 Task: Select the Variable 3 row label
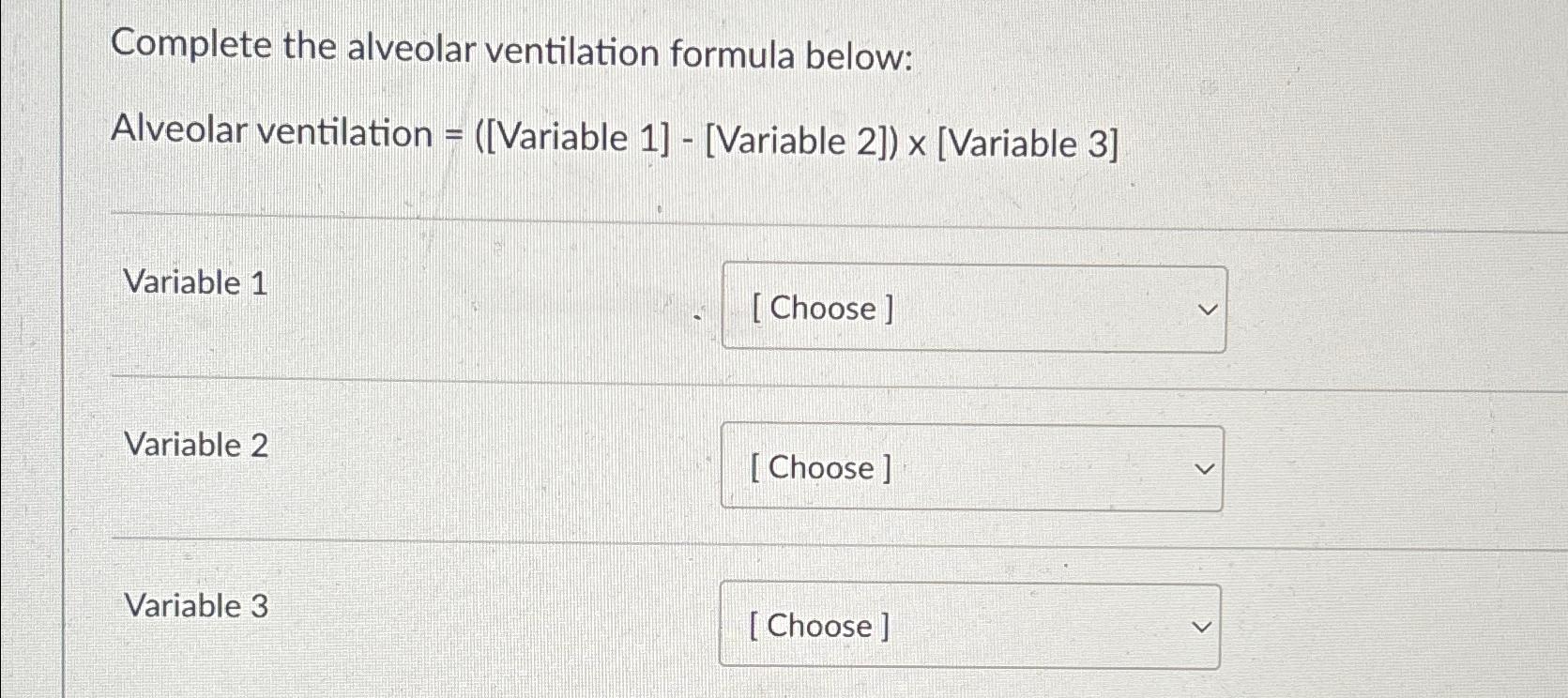(196, 605)
